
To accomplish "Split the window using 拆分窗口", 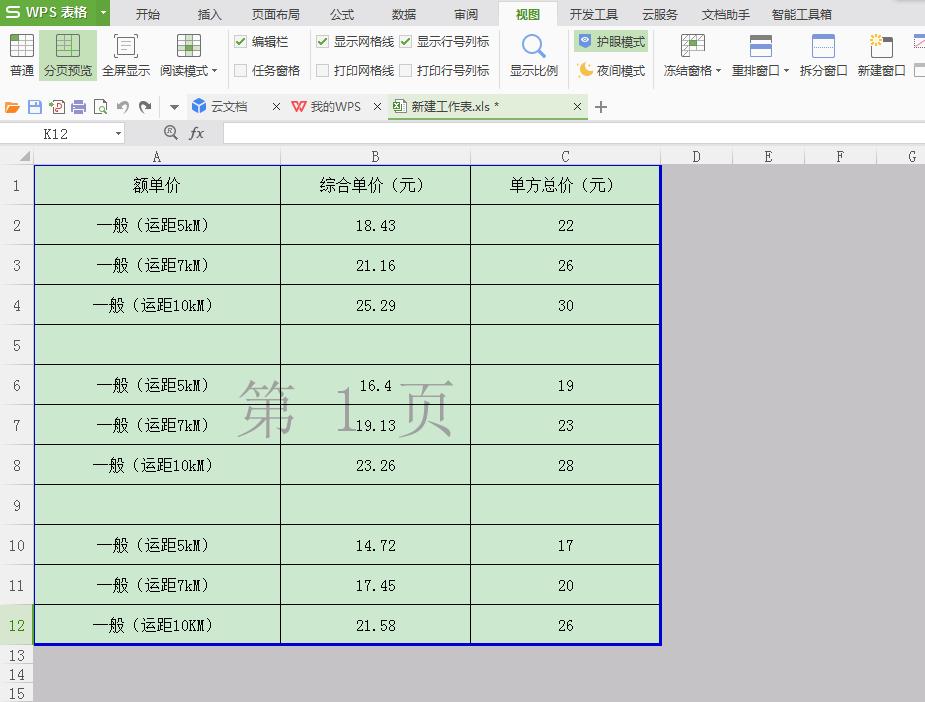I will tap(823, 53).
